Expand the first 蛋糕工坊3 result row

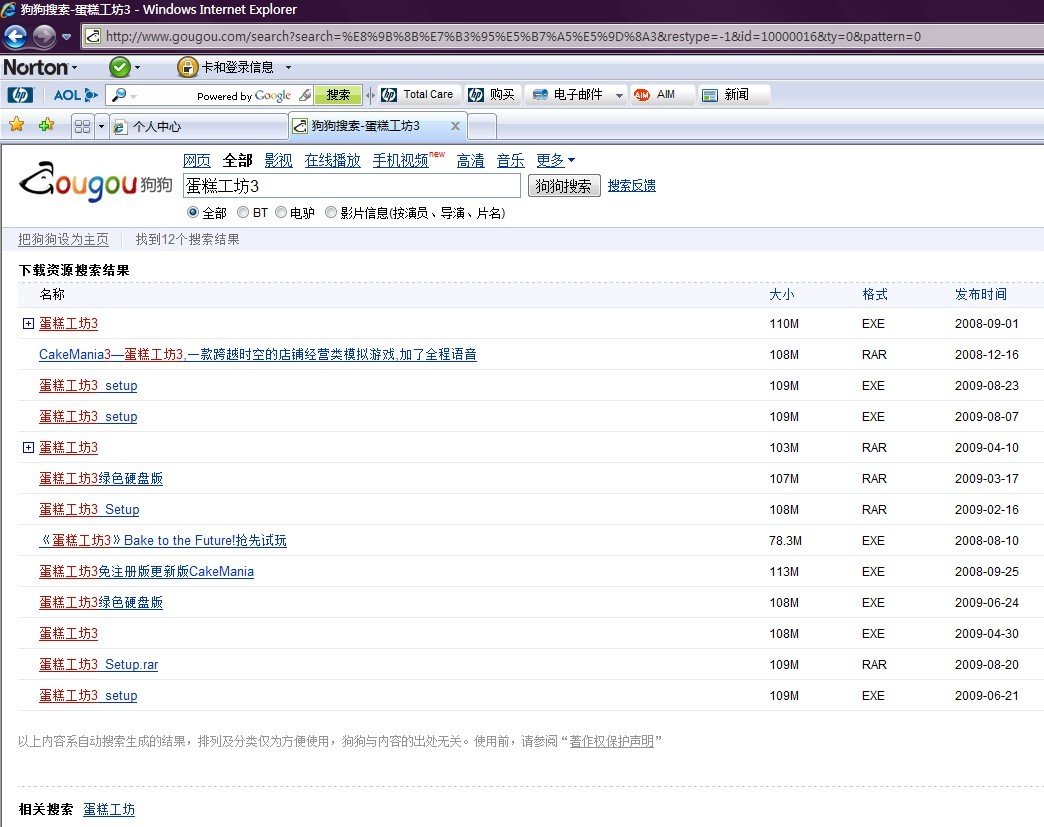point(28,324)
